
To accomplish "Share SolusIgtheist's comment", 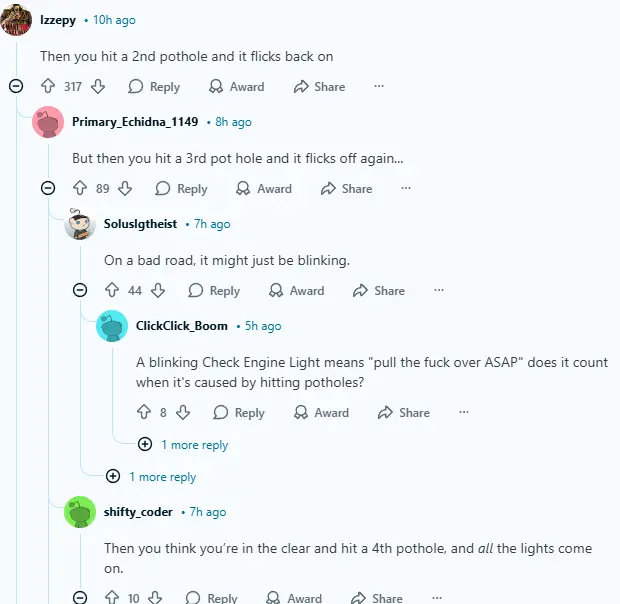I will click(x=379, y=291).
